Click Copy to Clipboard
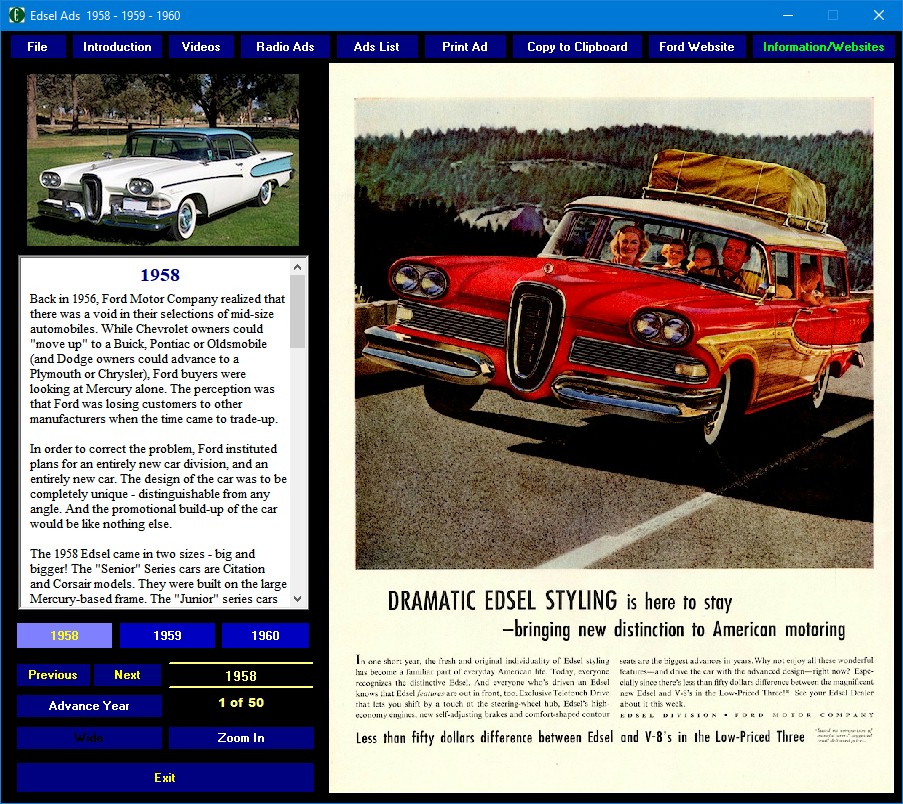This screenshot has width=903, height=804. (577, 47)
